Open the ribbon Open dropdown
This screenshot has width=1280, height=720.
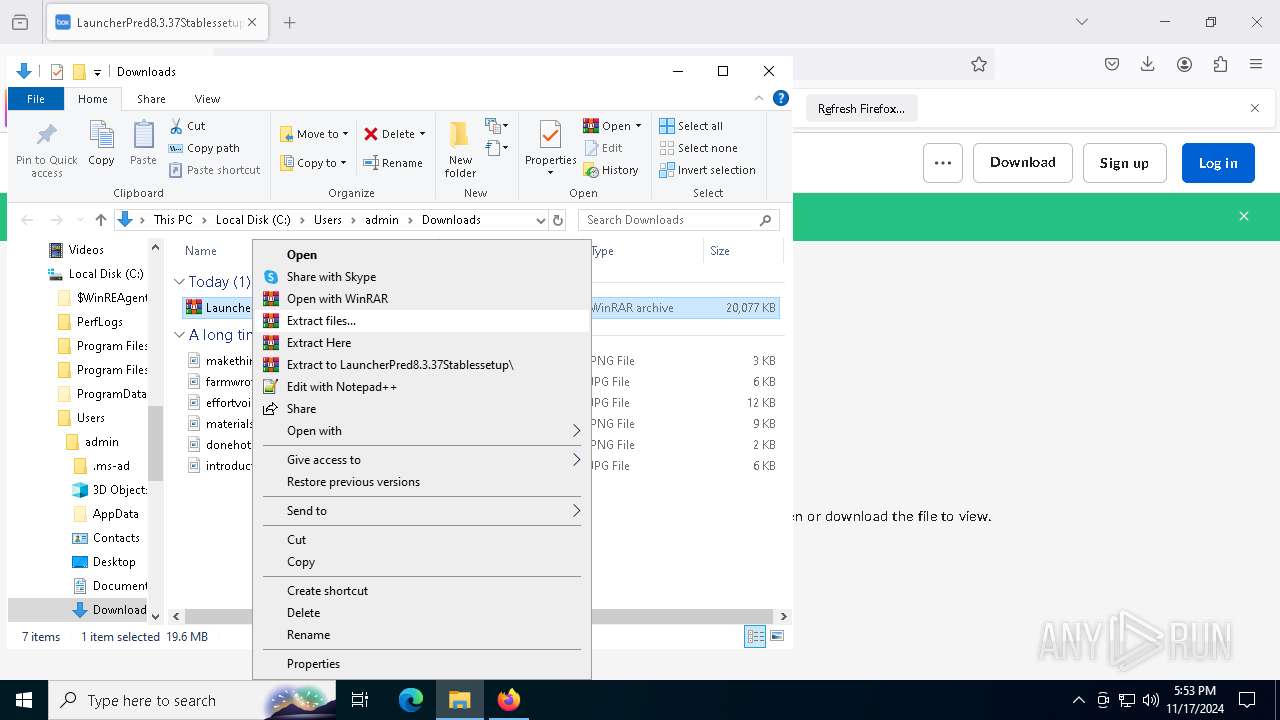[x=613, y=126]
